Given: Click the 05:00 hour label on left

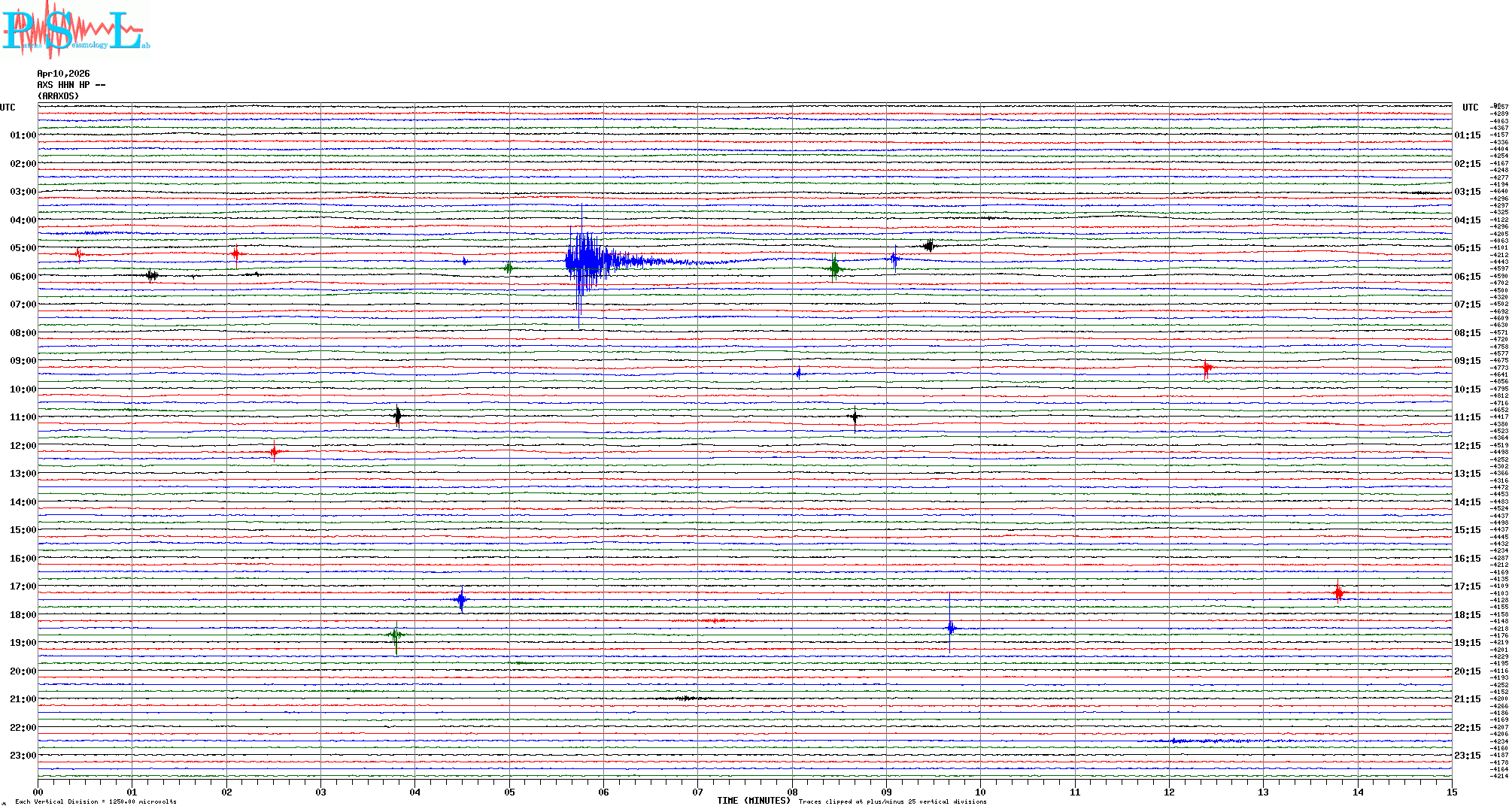Looking at the screenshot, I should pos(23,248).
